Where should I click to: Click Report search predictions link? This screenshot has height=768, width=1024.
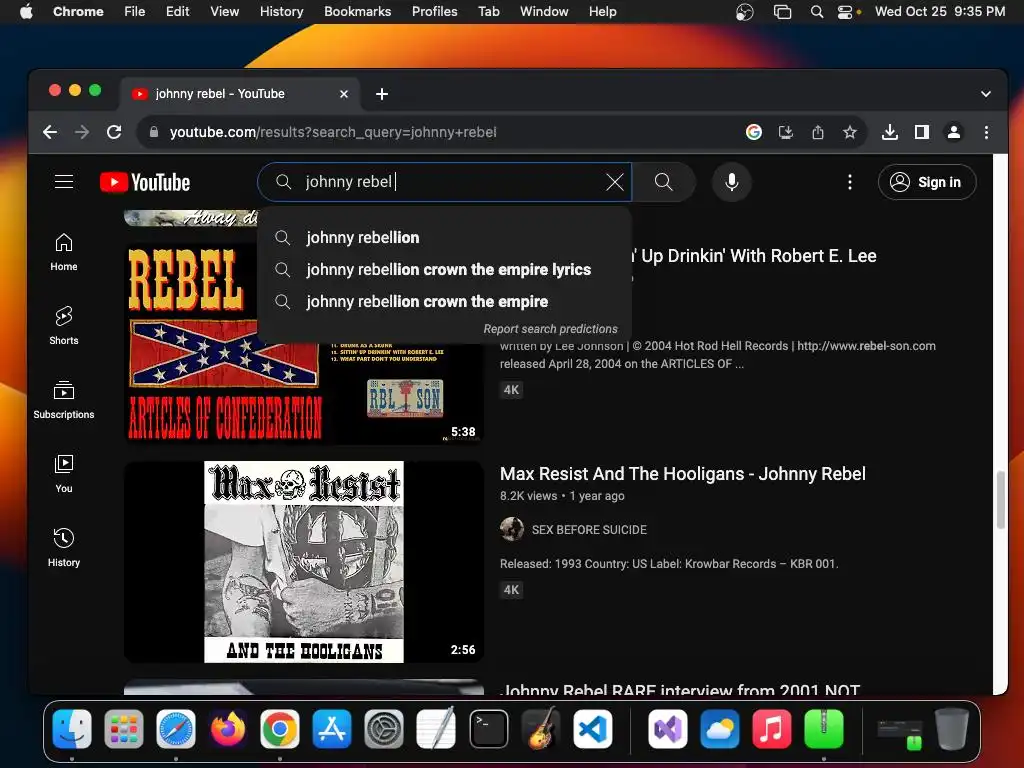(x=551, y=329)
